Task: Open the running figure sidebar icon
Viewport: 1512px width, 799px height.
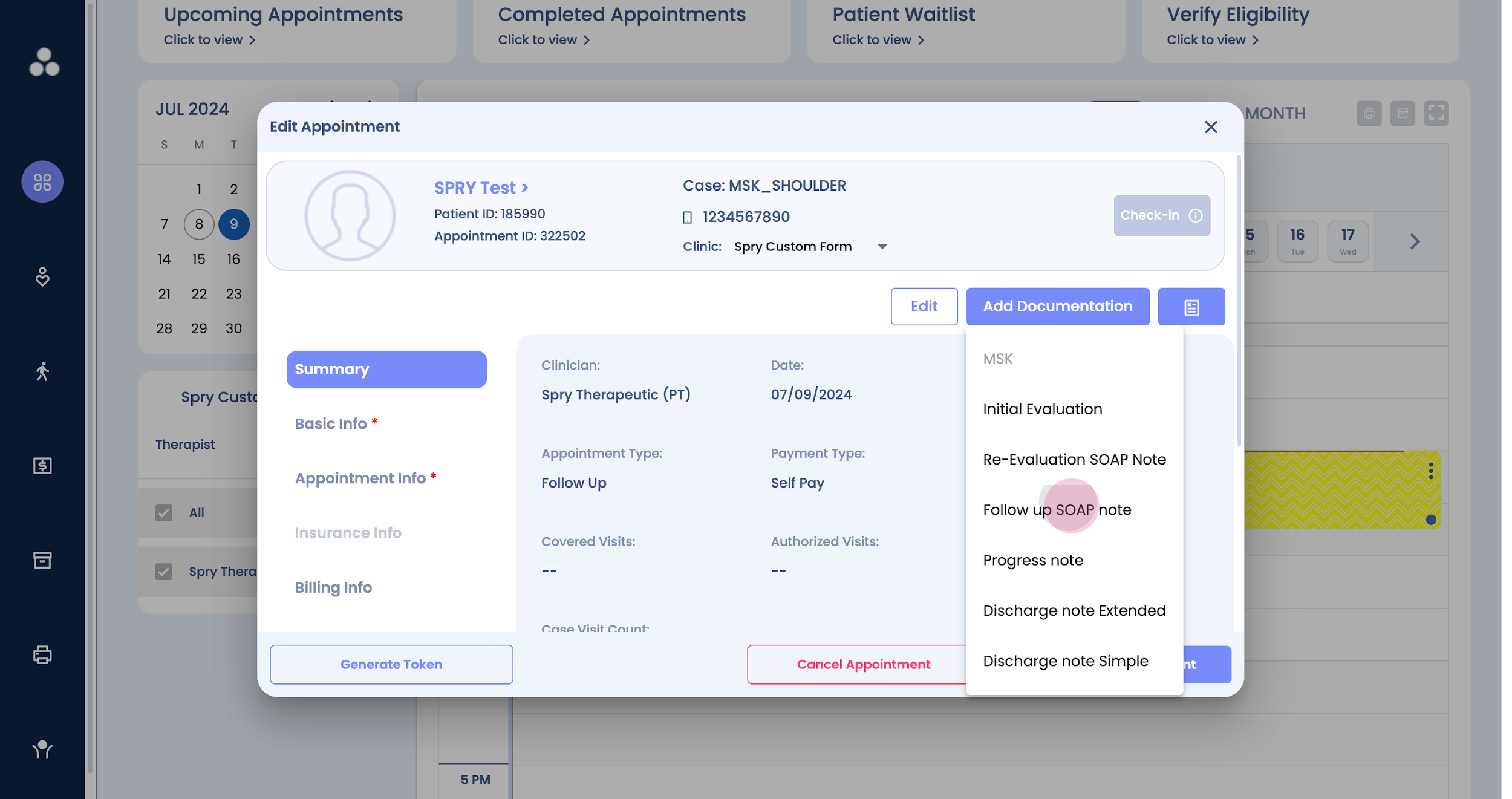Action: click(42, 371)
